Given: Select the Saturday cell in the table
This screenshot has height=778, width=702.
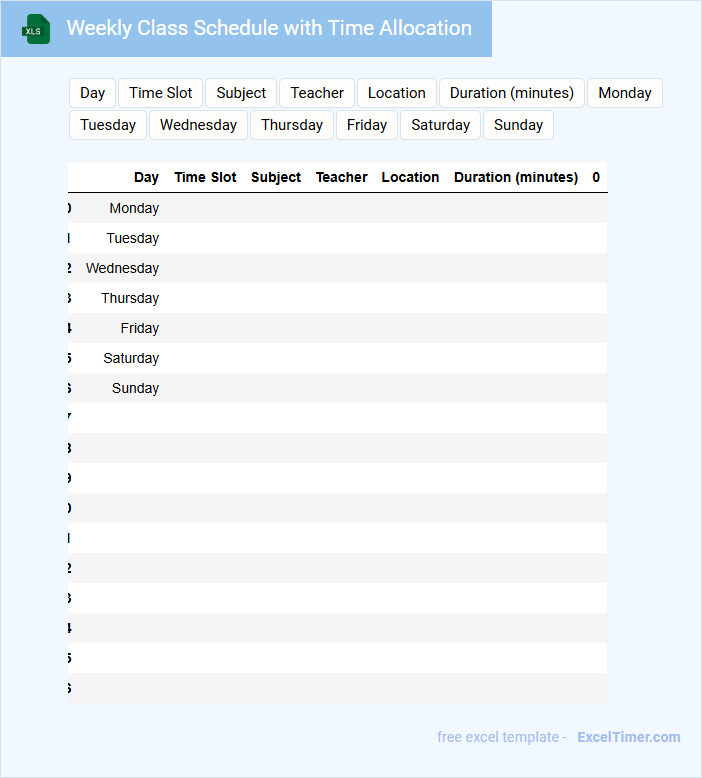Looking at the screenshot, I should pyautogui.click(x=131, y=358).
